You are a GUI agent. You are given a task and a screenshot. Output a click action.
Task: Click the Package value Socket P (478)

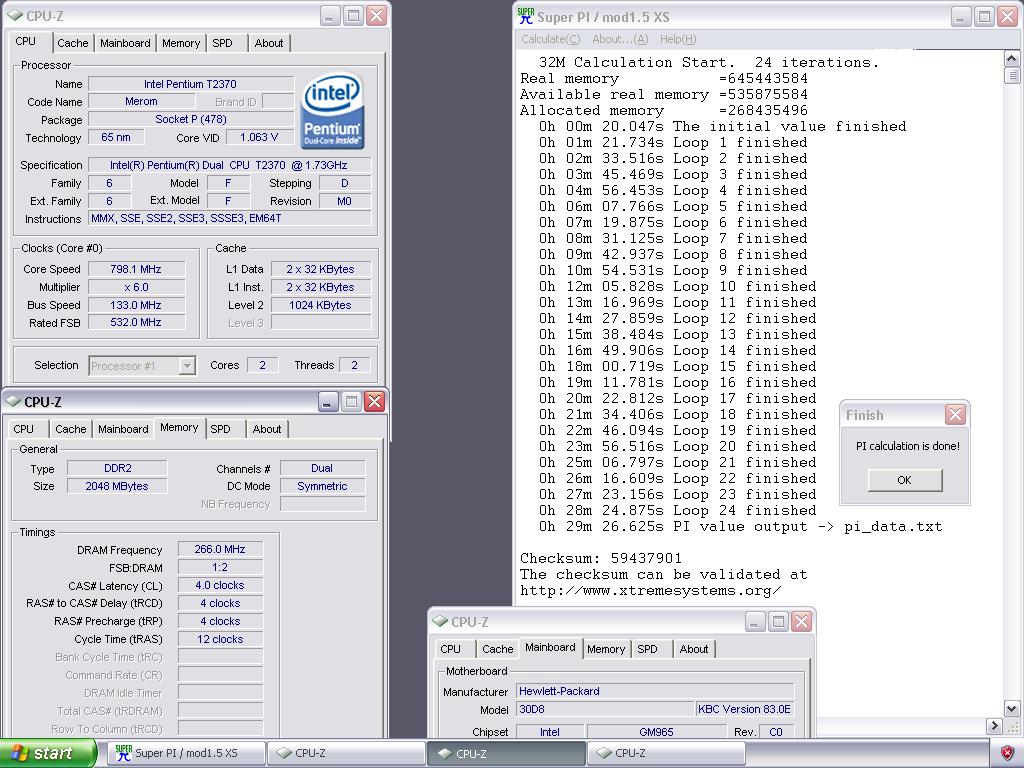[191, 120]
